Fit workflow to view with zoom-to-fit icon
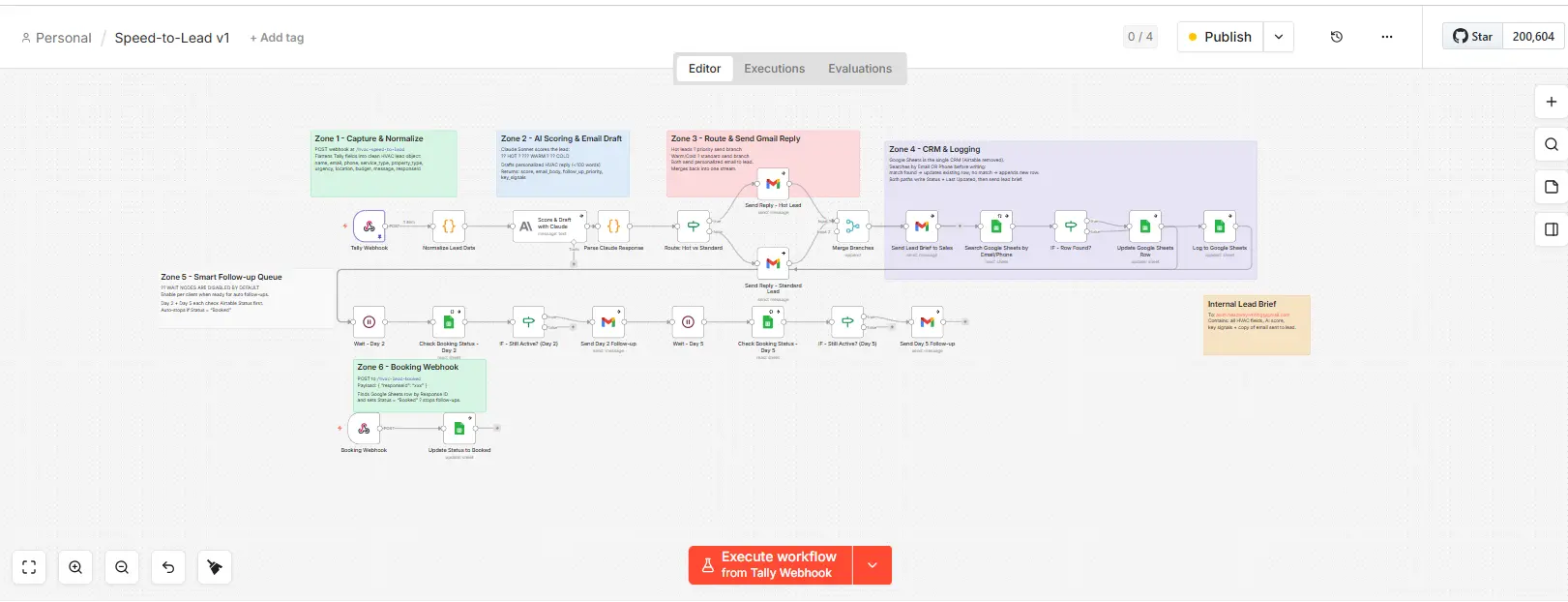The image size is (1568, 602). pos(29,567)
